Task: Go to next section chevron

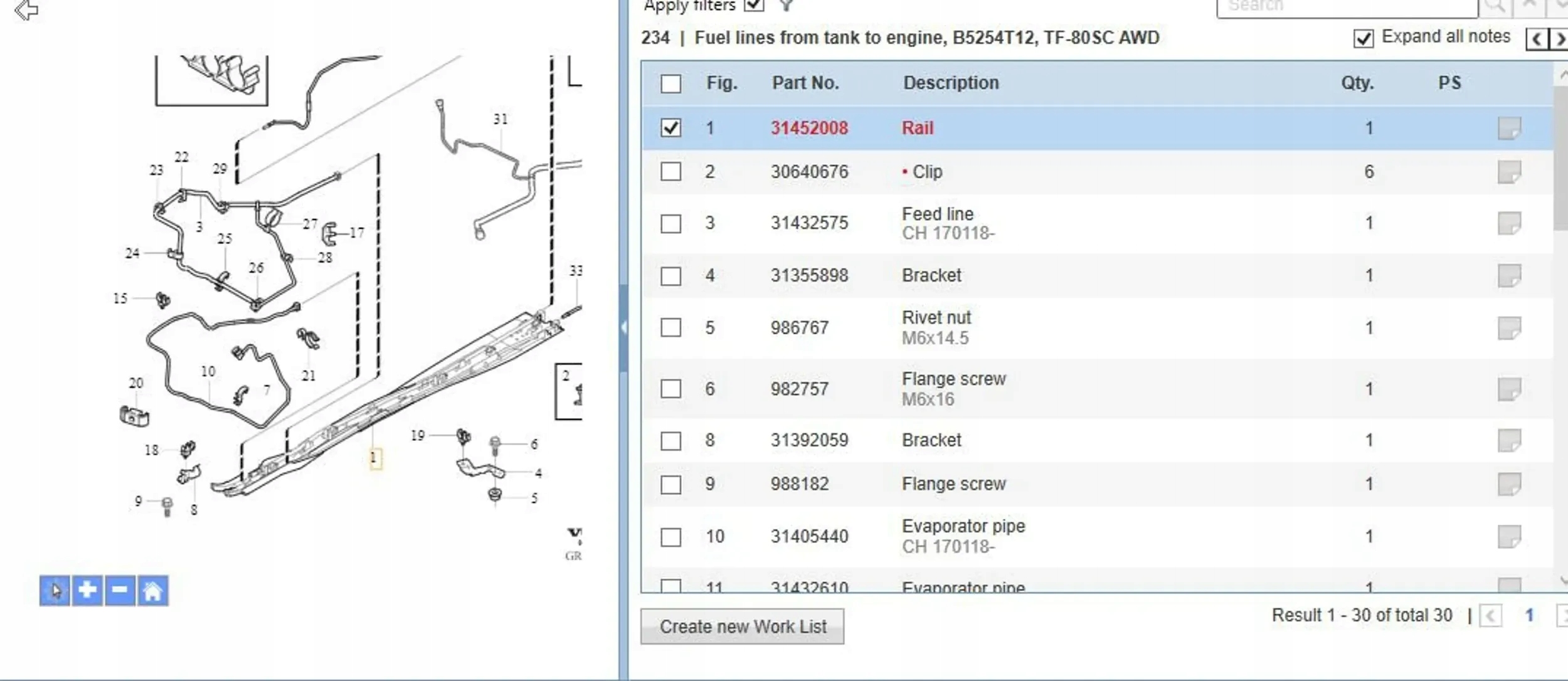Action: point(1560,40)
